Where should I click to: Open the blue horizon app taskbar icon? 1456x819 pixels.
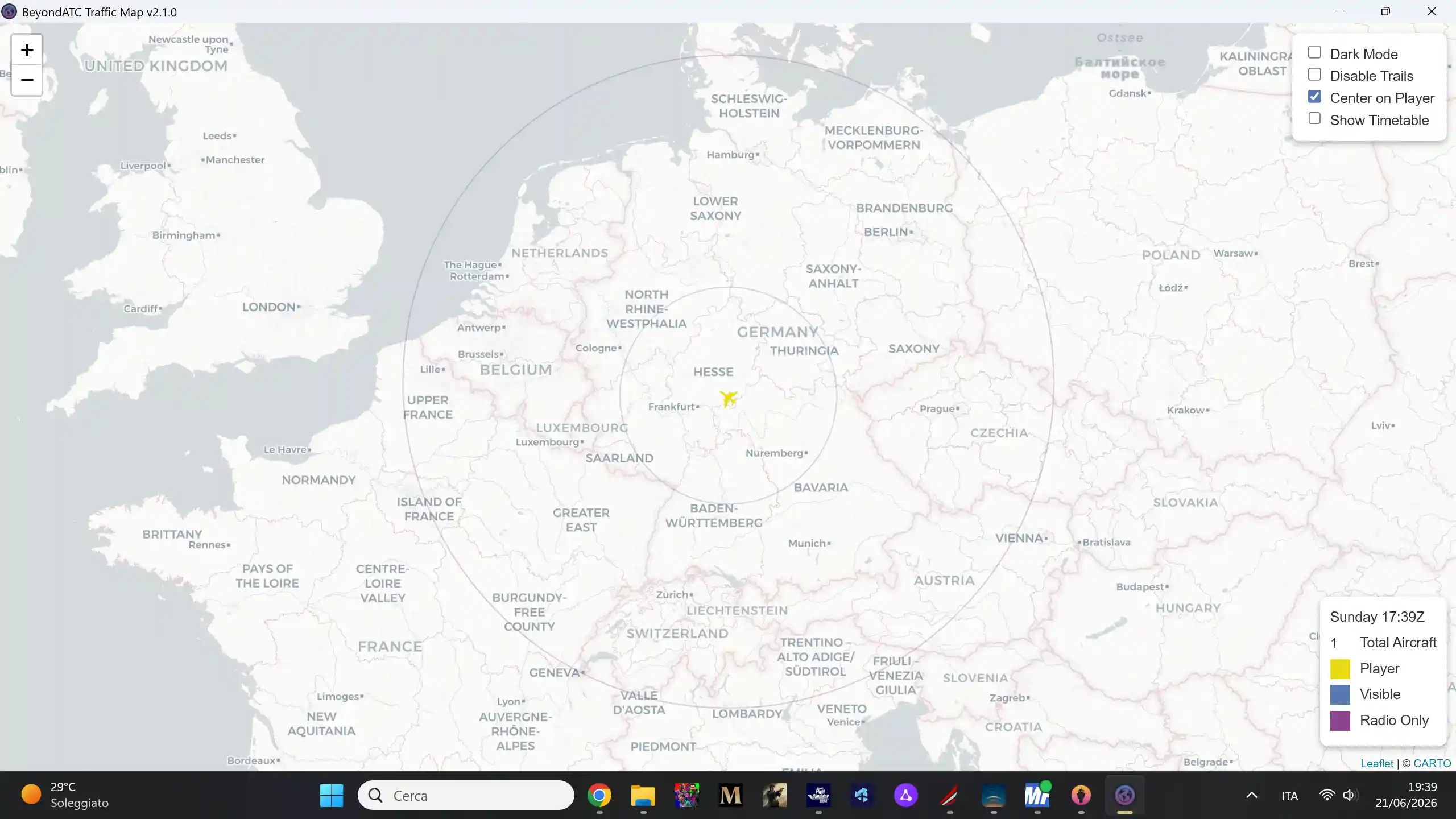[x=993, y=795]
